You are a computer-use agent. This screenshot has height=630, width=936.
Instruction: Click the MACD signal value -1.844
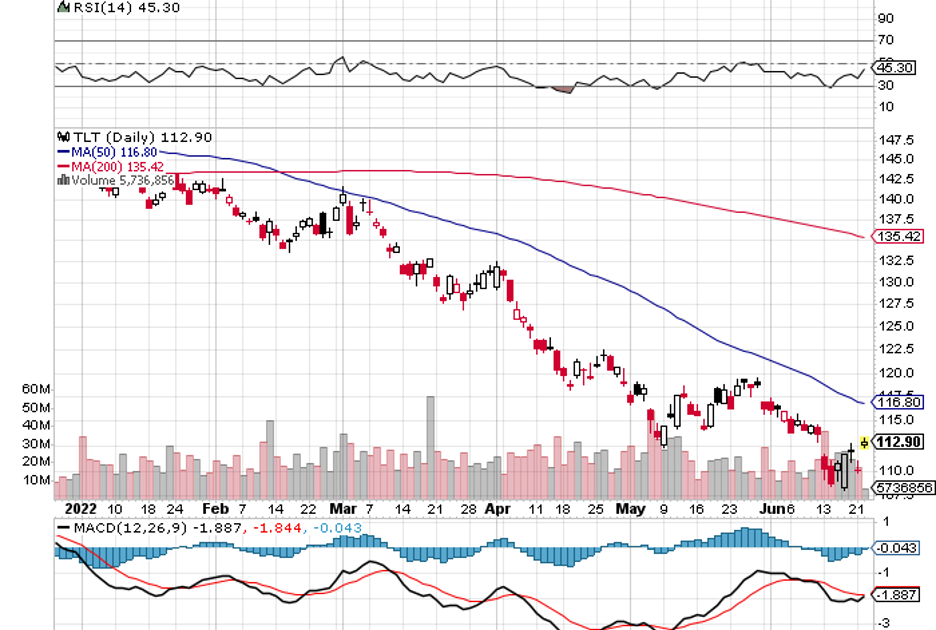tap(278, 528)
